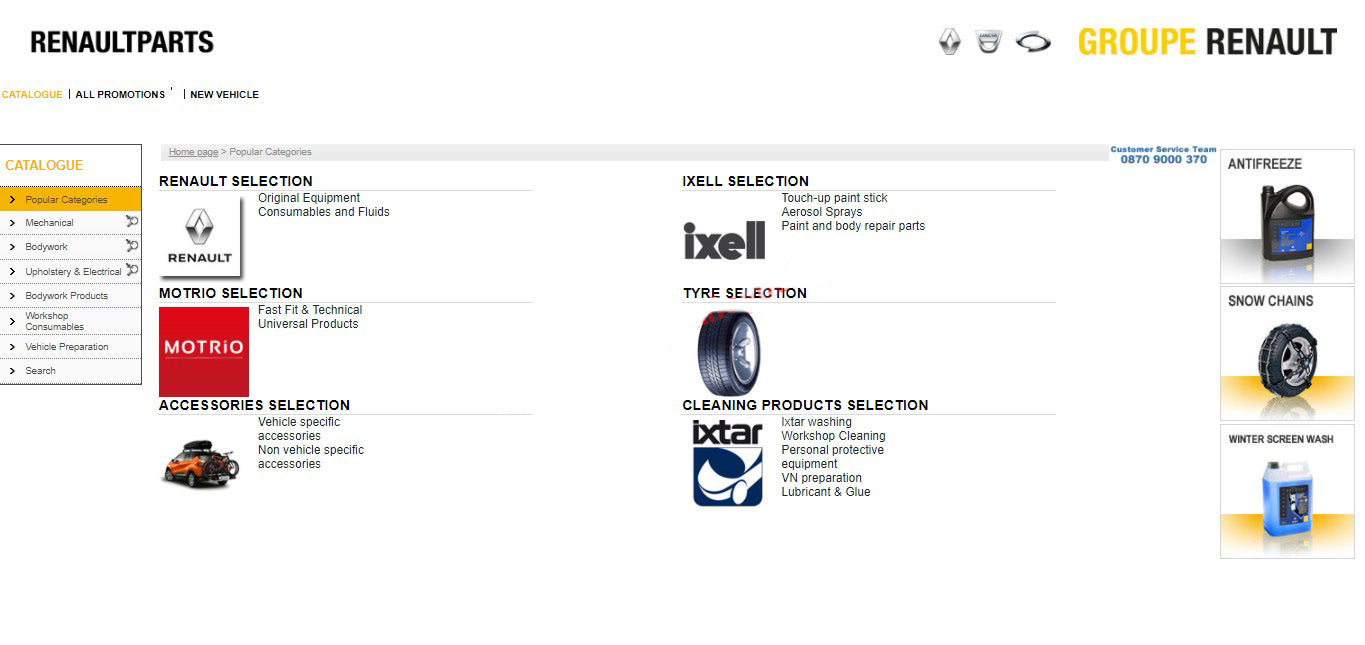Expand the Vehicle Preparation sidebar item

[66, 347]
